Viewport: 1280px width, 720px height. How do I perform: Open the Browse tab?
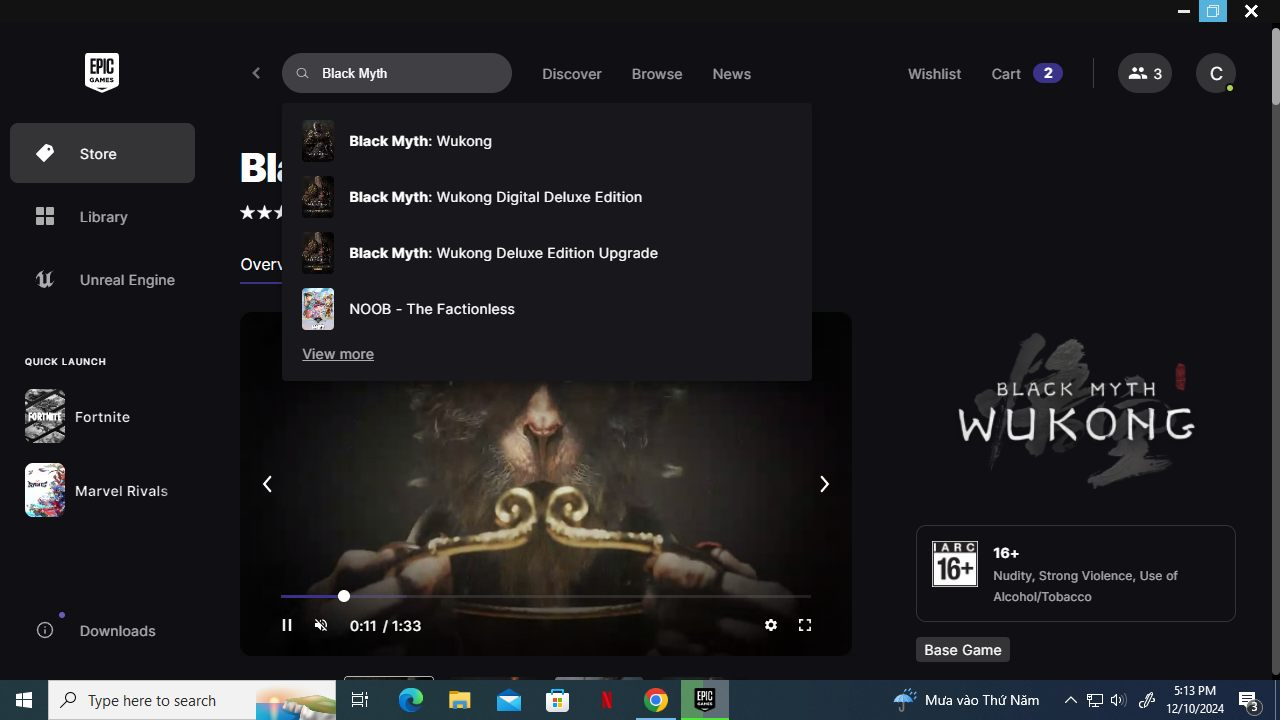[656, 74]
